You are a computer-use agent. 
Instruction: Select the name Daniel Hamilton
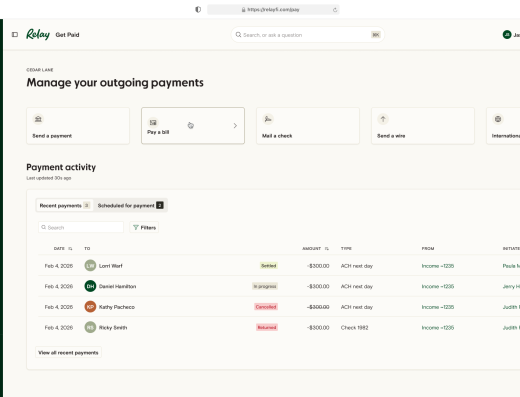pos(117,286)
